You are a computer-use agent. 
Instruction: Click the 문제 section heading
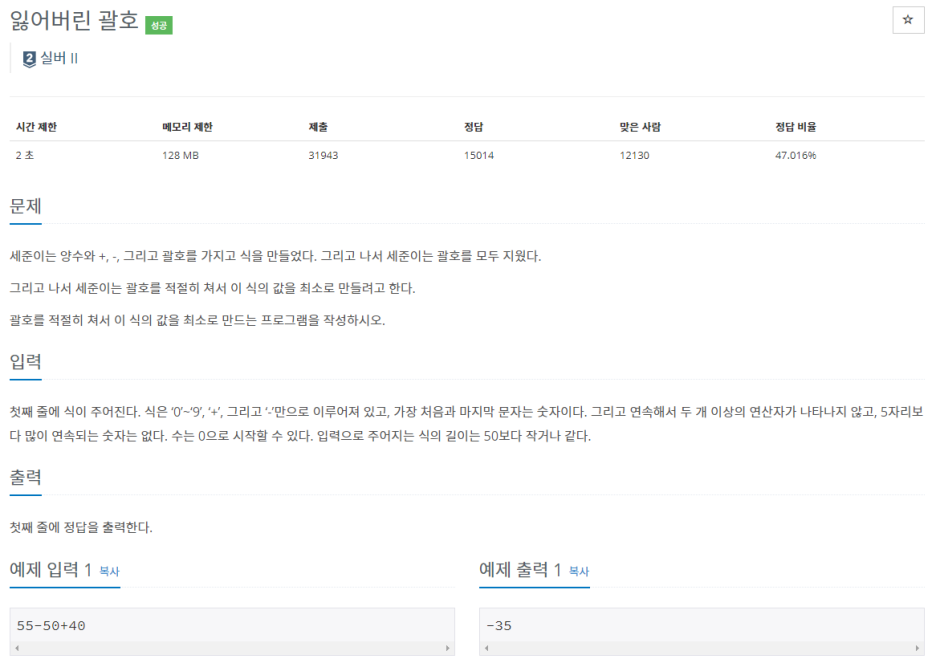(x=26, y=207)
